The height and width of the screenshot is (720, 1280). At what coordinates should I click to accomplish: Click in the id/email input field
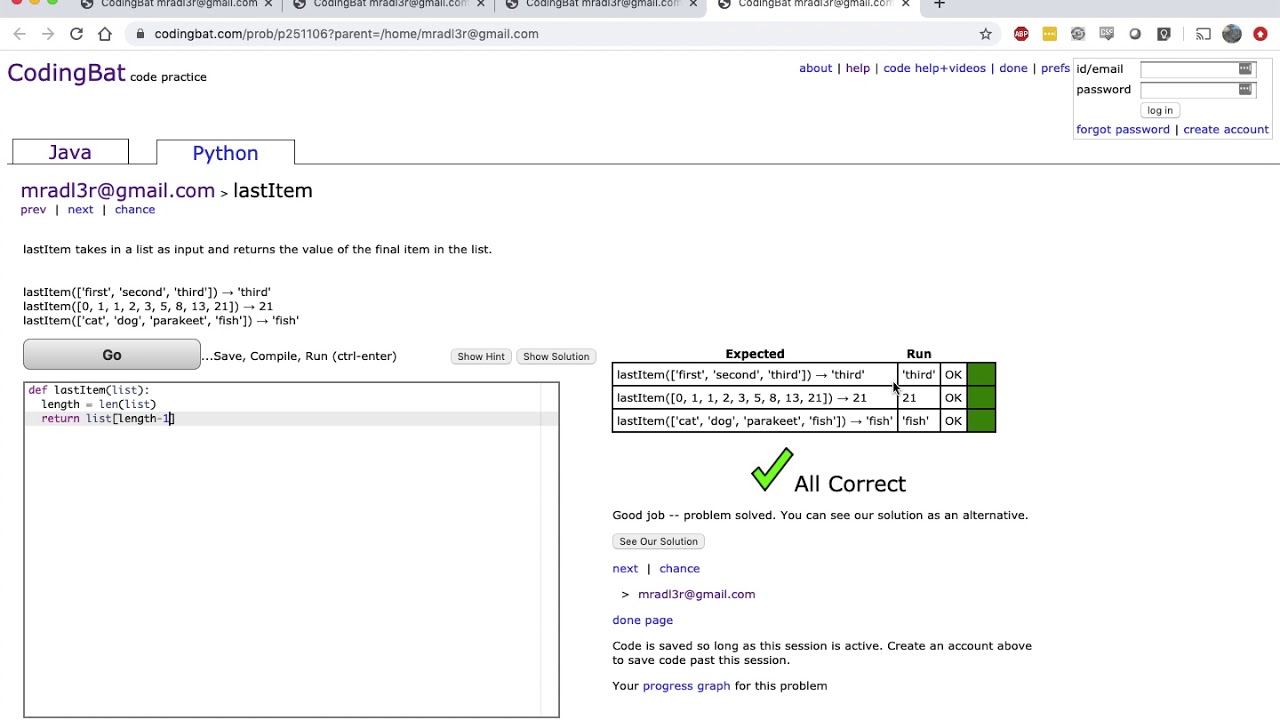pos(1197,69)
